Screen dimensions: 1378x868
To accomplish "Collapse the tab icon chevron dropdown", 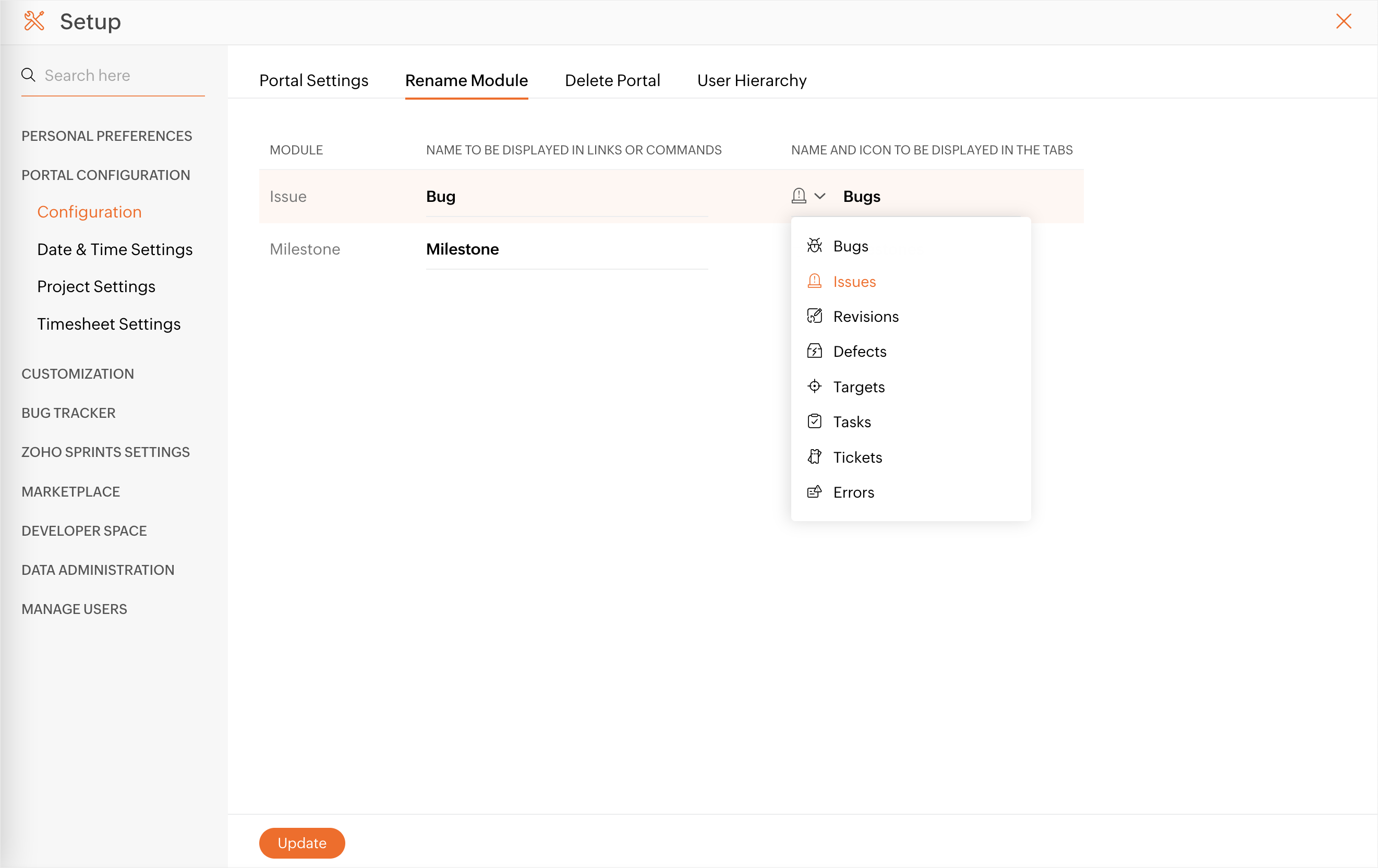I will tap(819, 196).
